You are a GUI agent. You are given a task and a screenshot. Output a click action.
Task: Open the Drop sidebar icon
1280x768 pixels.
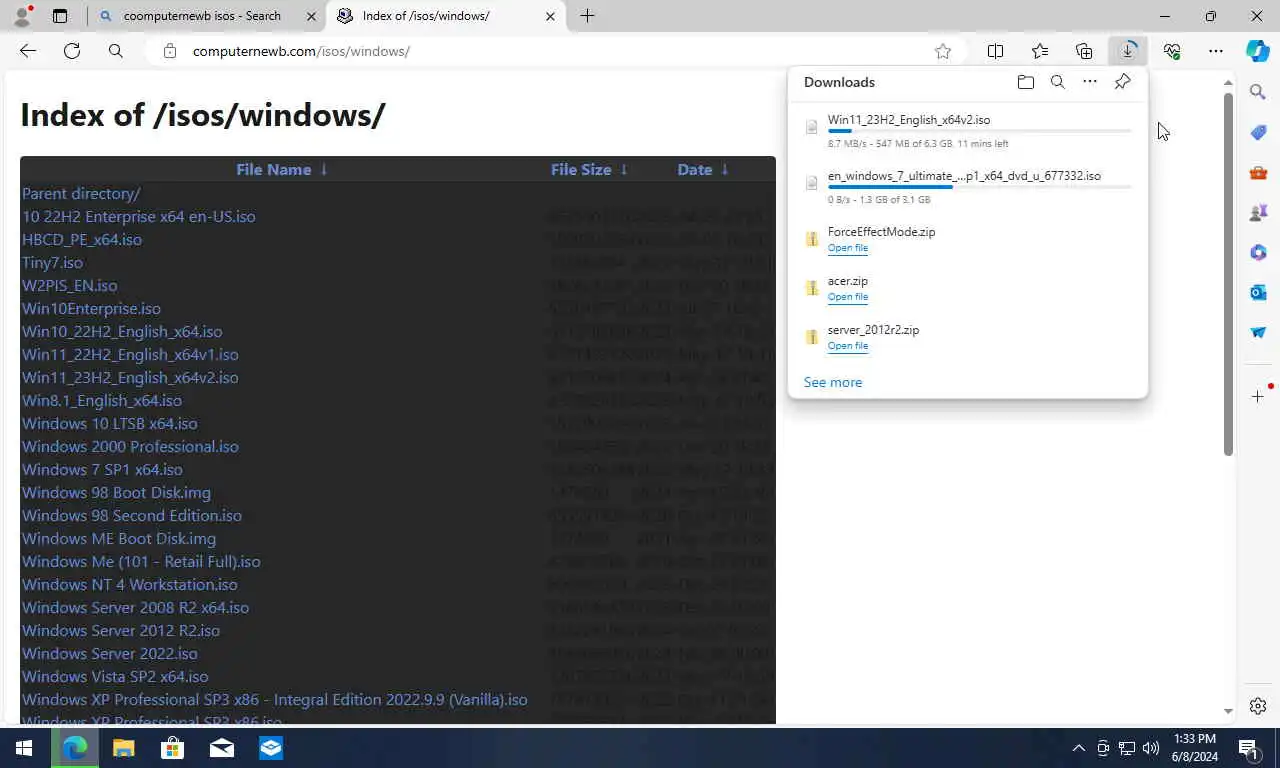pyautogui.click(x=1258, y=332)
